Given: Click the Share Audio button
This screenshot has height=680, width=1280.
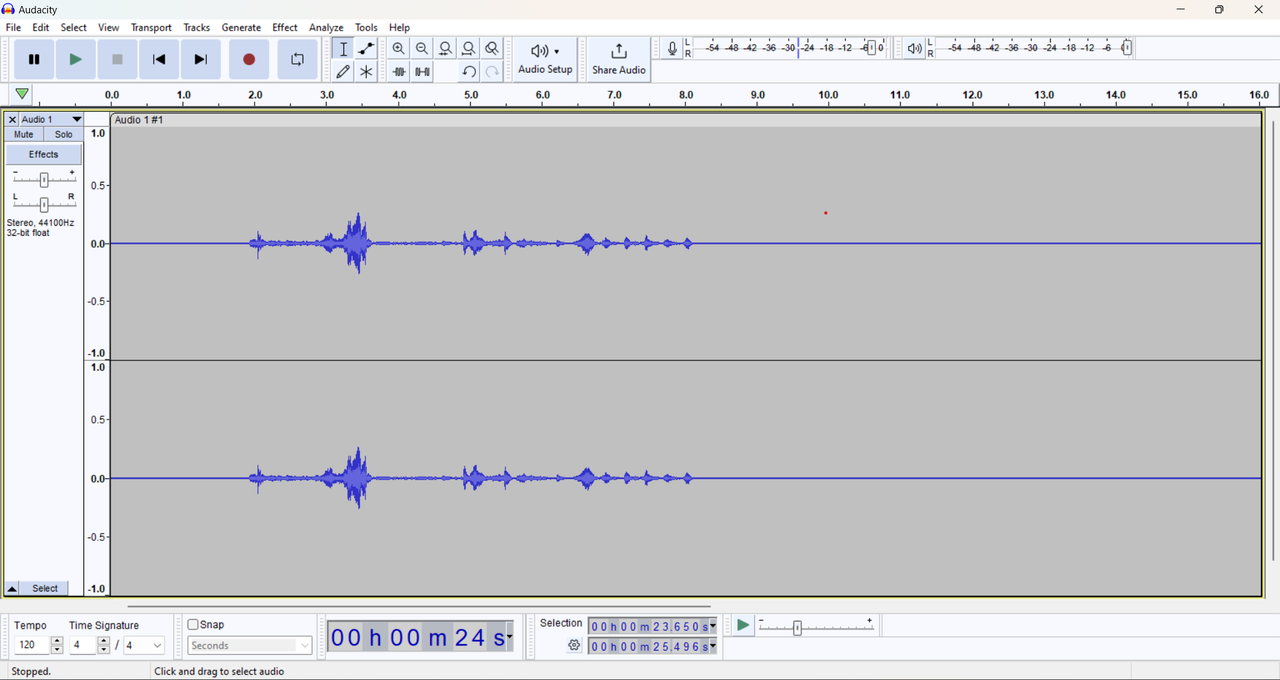Looking at the screenshot, I should 619,60.
